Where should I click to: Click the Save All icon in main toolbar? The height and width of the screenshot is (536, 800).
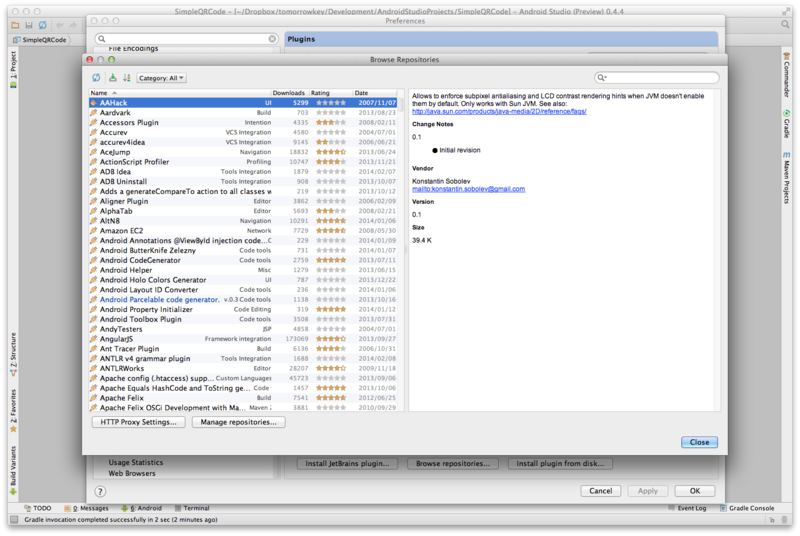point(29,25)
